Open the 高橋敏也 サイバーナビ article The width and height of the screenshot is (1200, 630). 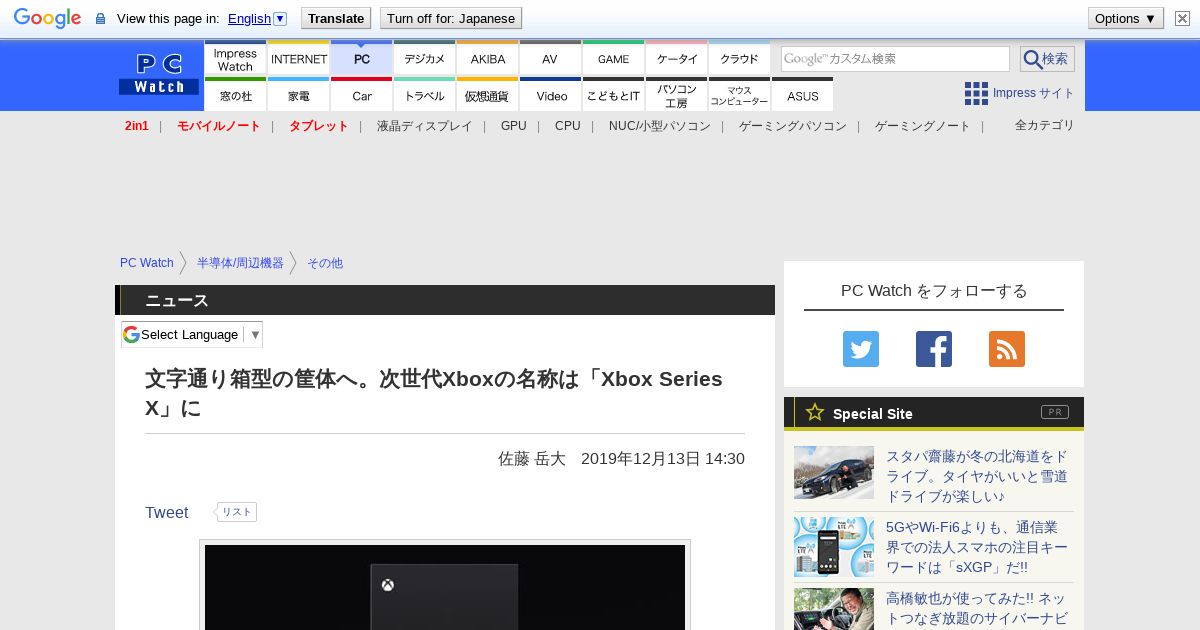(x=977, y=608)
